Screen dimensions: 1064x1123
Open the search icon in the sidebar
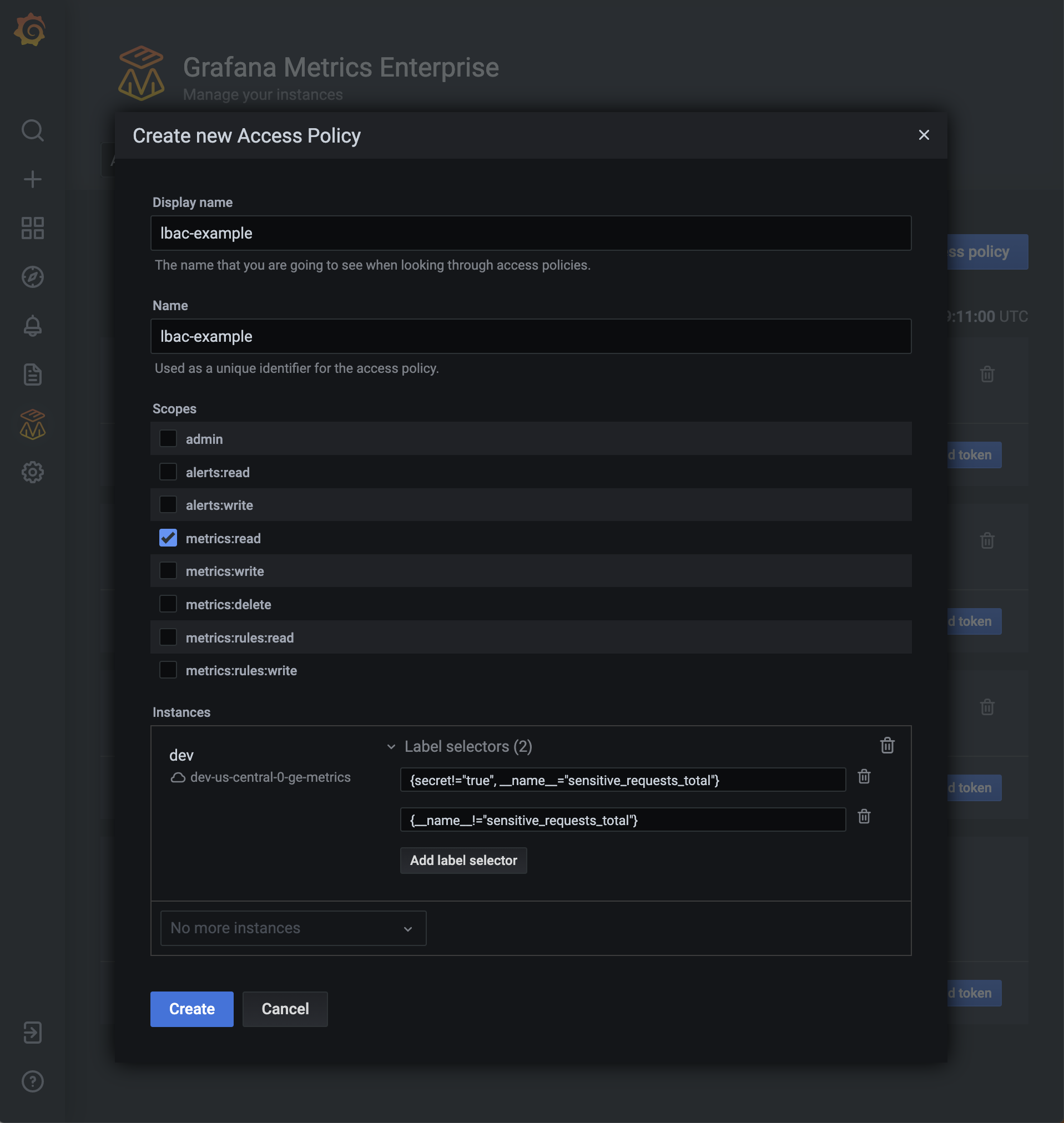tap(32, 130)
